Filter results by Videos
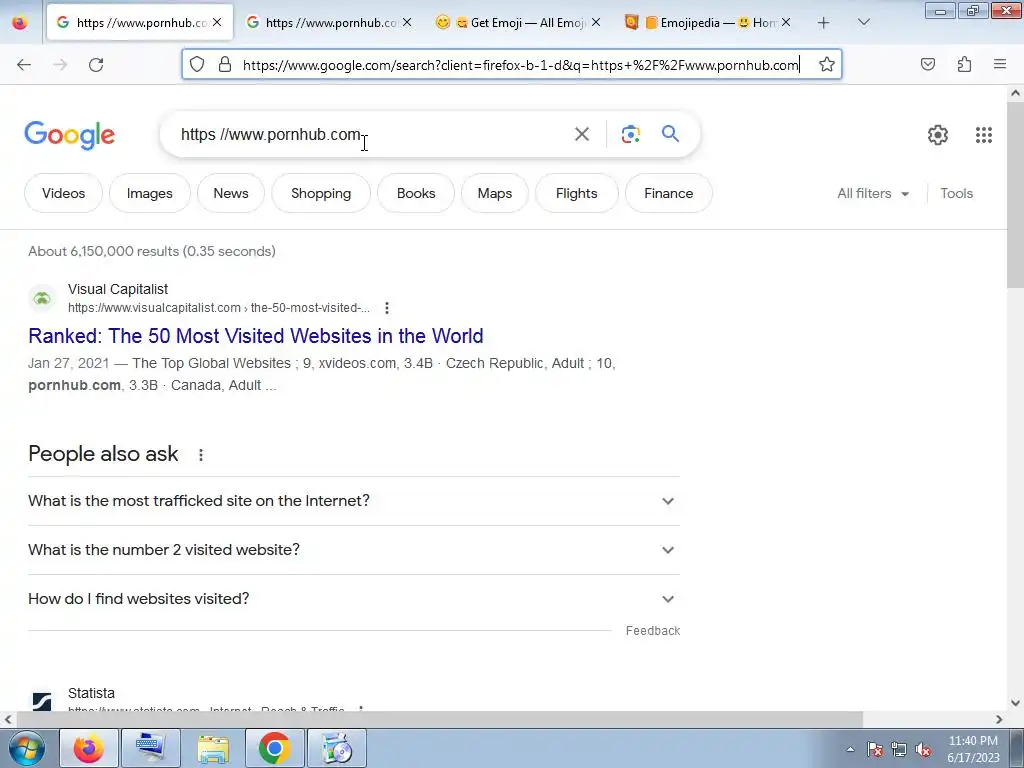Screen dimensions: 1024x768 click(63, 193)
